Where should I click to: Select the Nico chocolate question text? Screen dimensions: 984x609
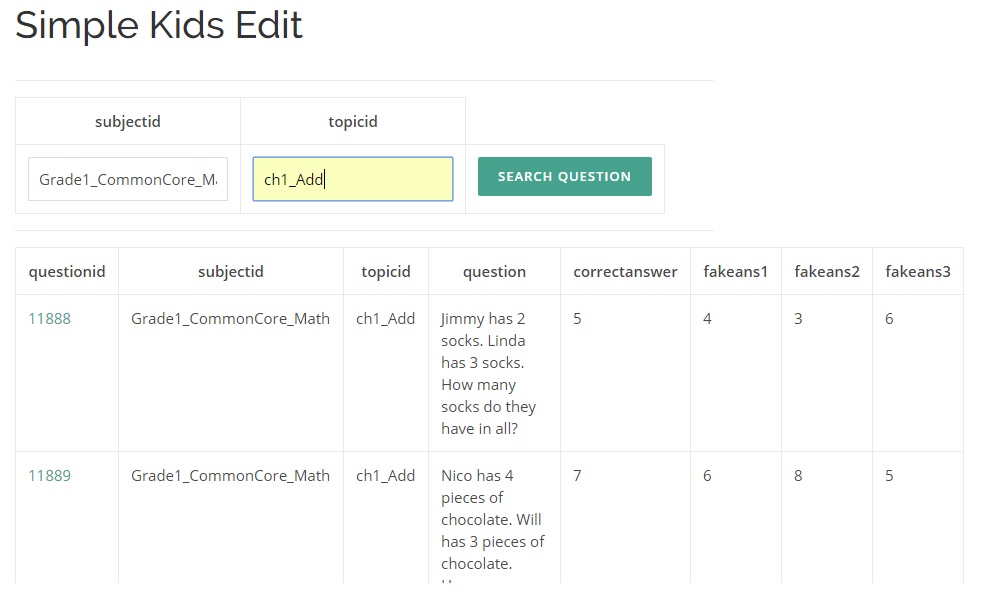(x=492, y=520)
